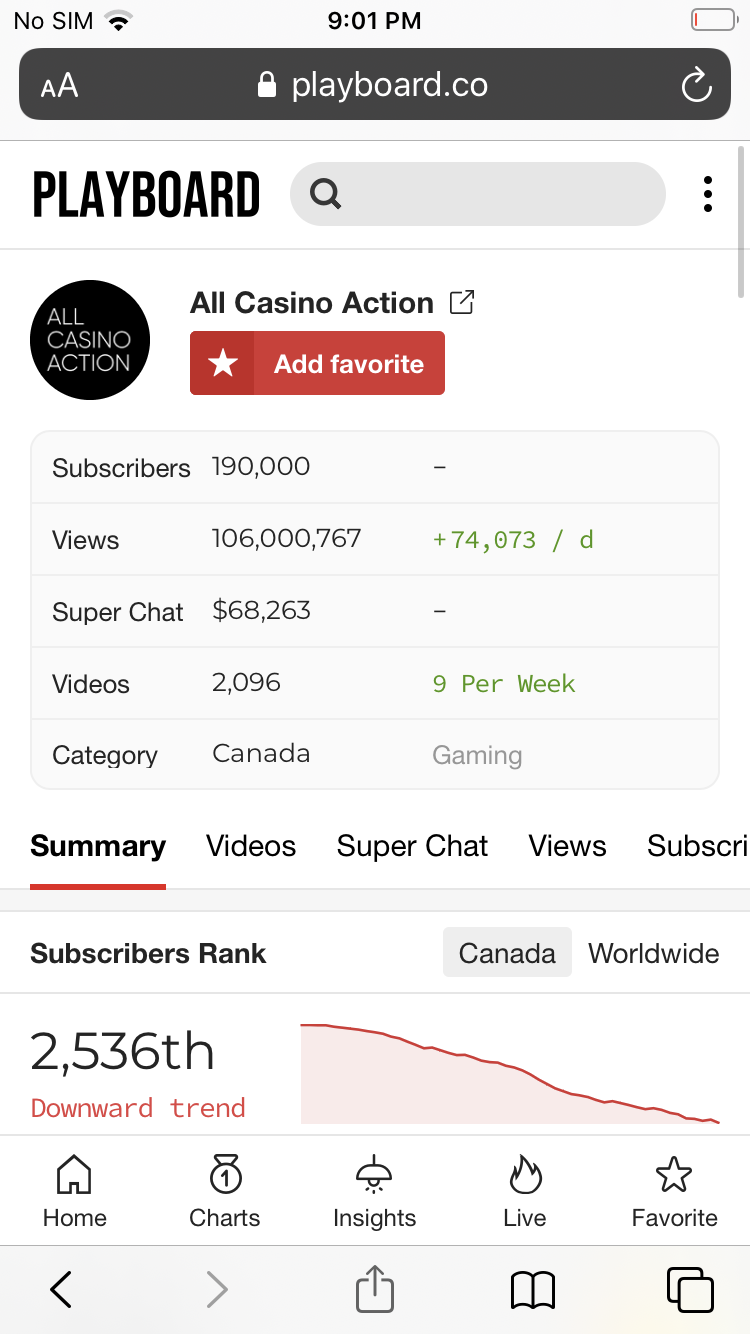Click the Gaming category link
The width and height of the screenshot is (750, 1334).
coord(477,755)
